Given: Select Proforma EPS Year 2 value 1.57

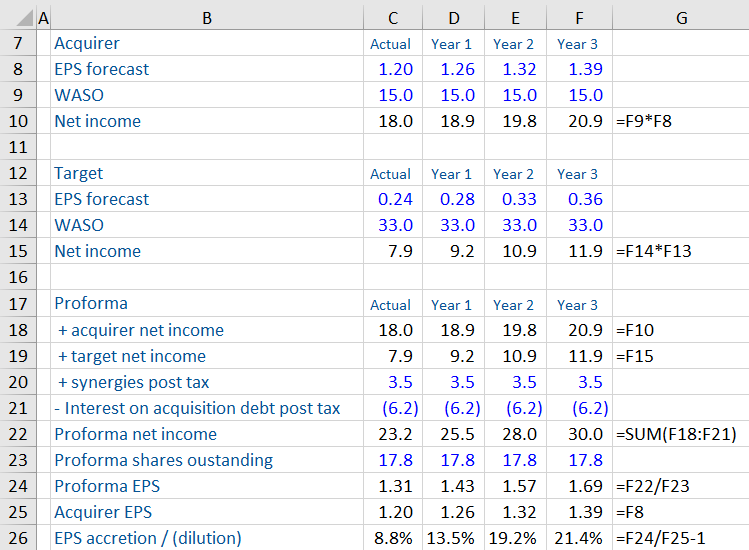Looking at the screenshot, I should [x=516, y=486].
